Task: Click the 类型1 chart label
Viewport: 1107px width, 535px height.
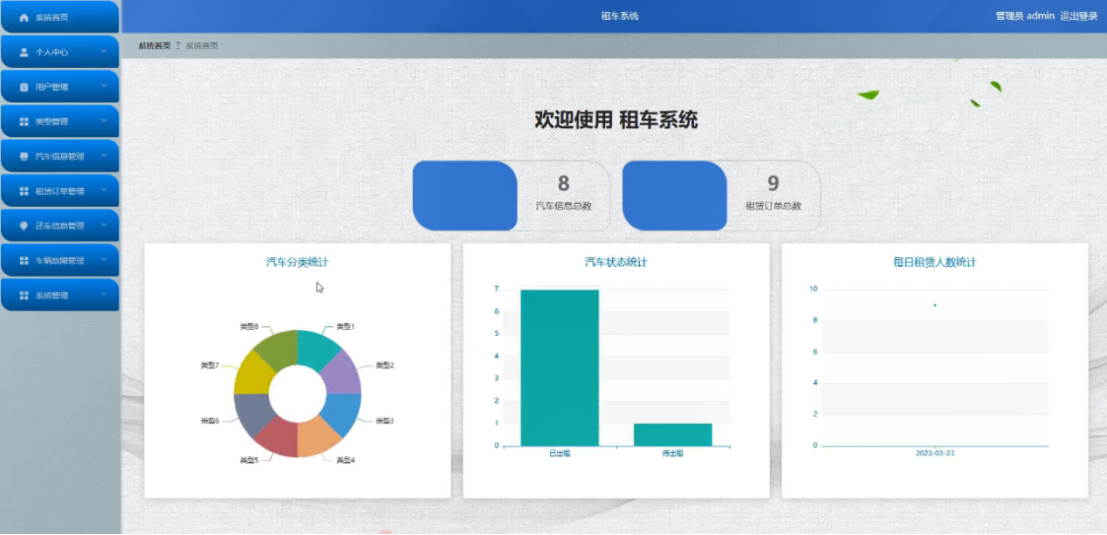Action: click(345, 327)
